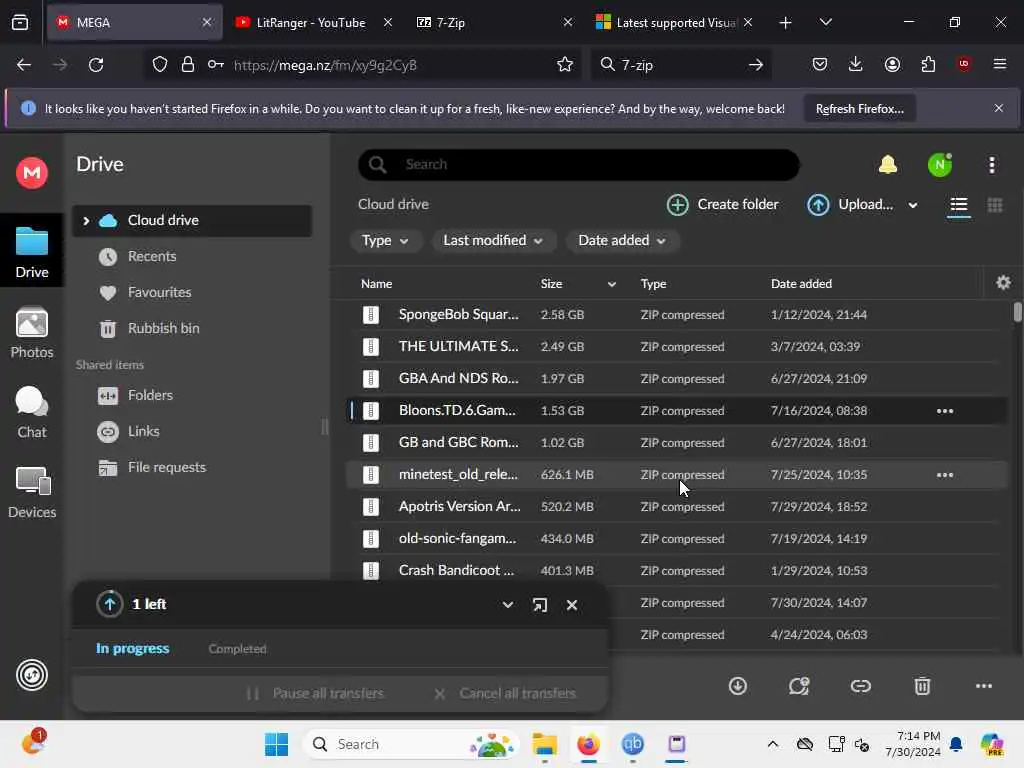Viewport: 1024px width, 768px height.
Task: Open the Drive section in sidebar
Action: pos(31,251)
